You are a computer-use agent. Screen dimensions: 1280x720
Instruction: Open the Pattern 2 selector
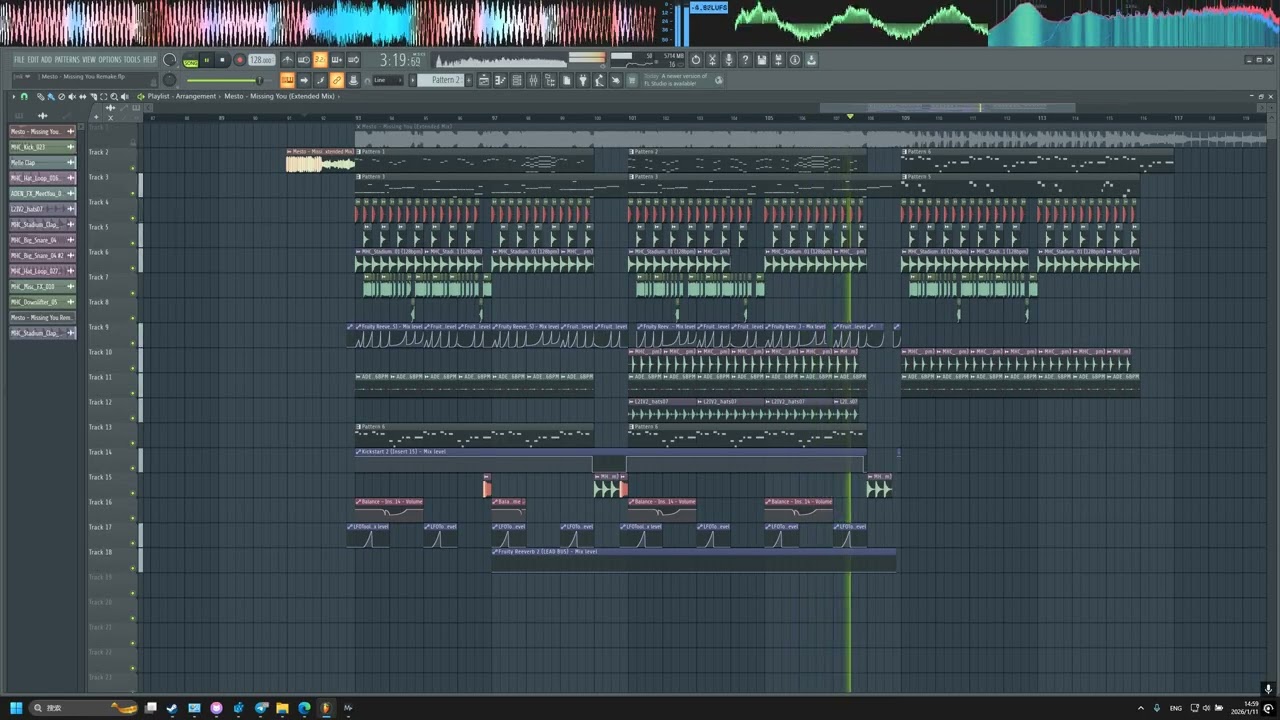[441, 80]
